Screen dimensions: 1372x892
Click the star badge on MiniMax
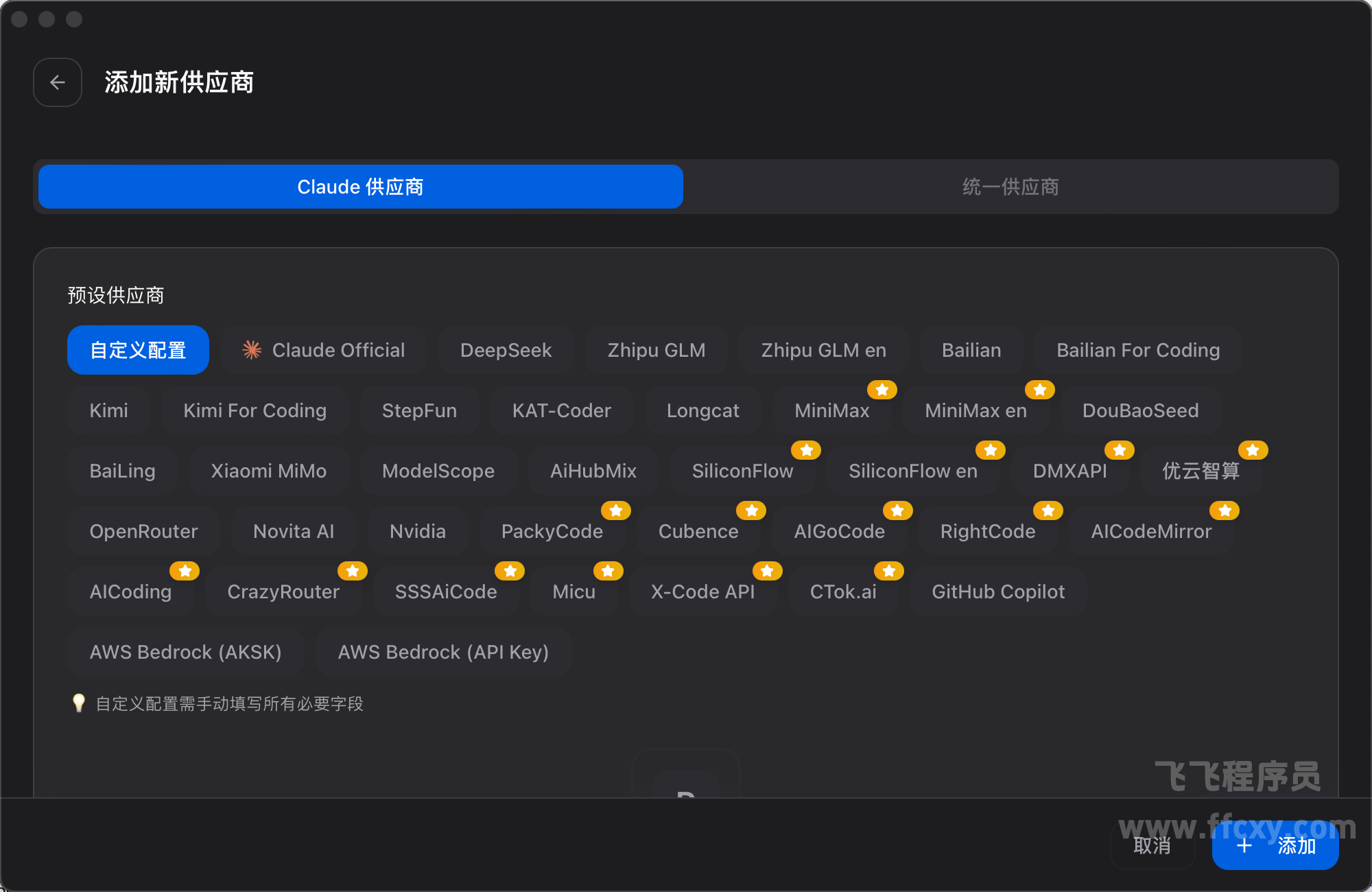(882, 390)
